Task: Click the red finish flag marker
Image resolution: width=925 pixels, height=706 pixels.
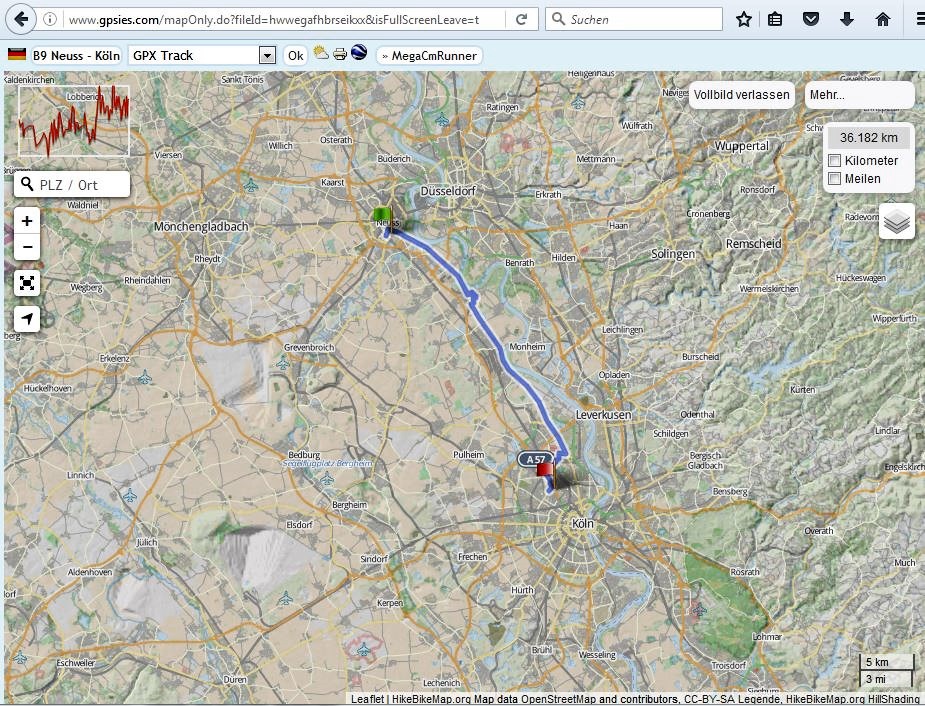Action: pos(544,467)
